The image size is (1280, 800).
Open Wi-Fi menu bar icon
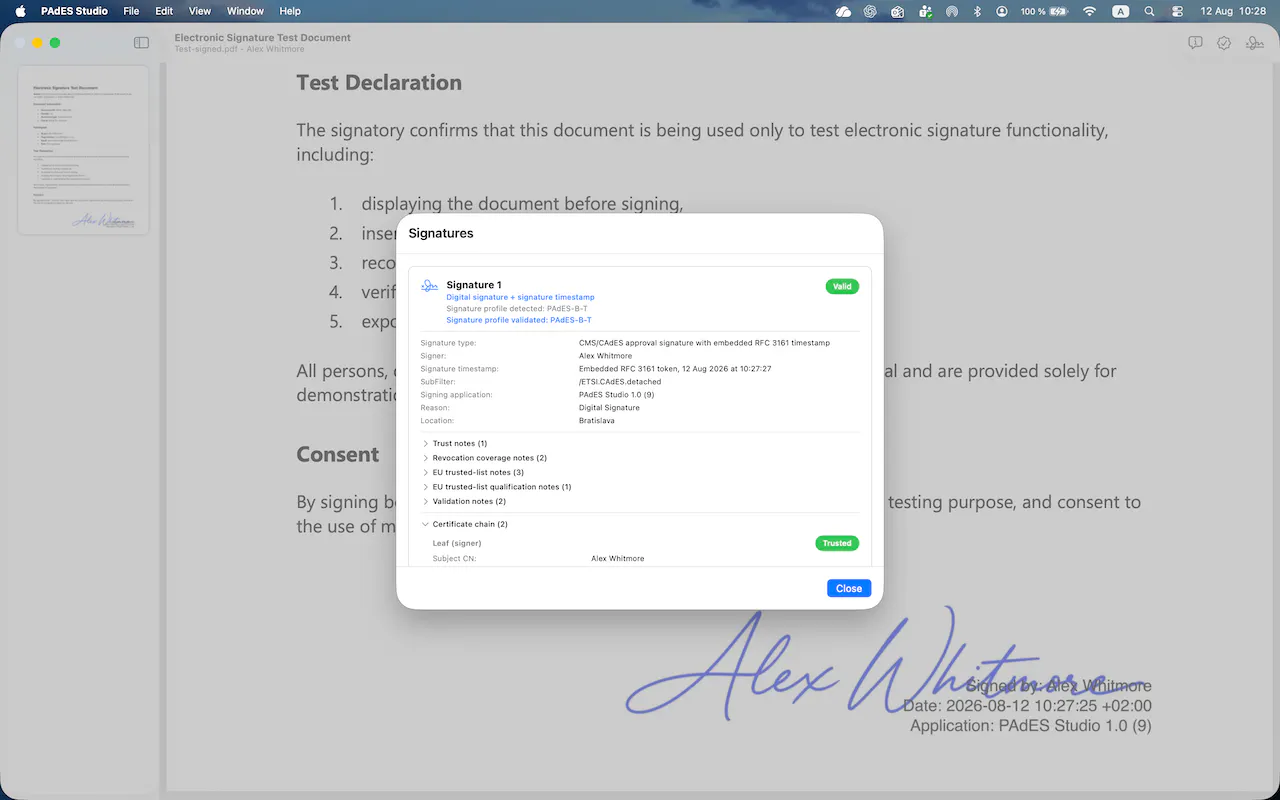(1089, 11)
